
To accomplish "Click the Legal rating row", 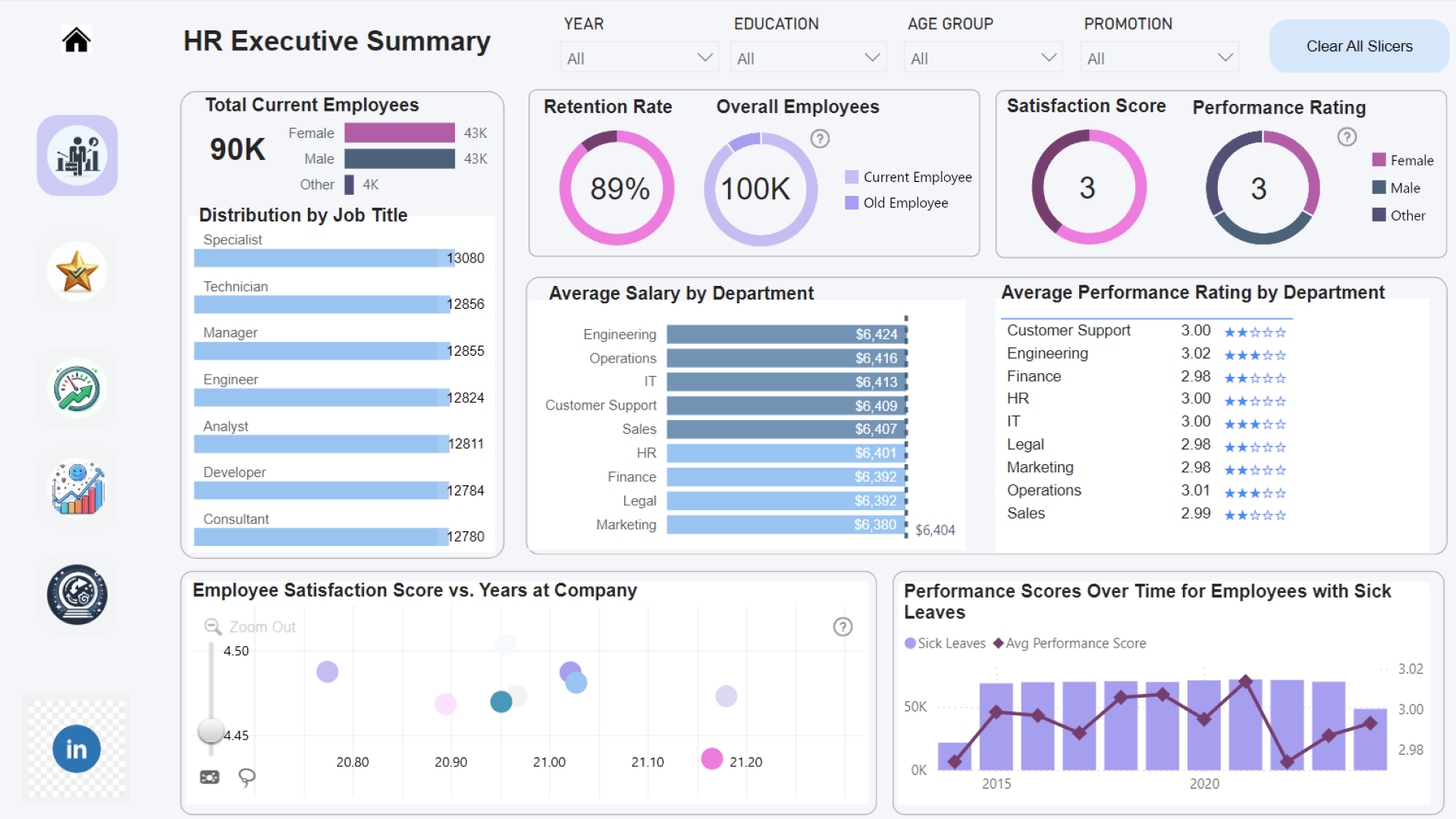I will pos(1147,444).
